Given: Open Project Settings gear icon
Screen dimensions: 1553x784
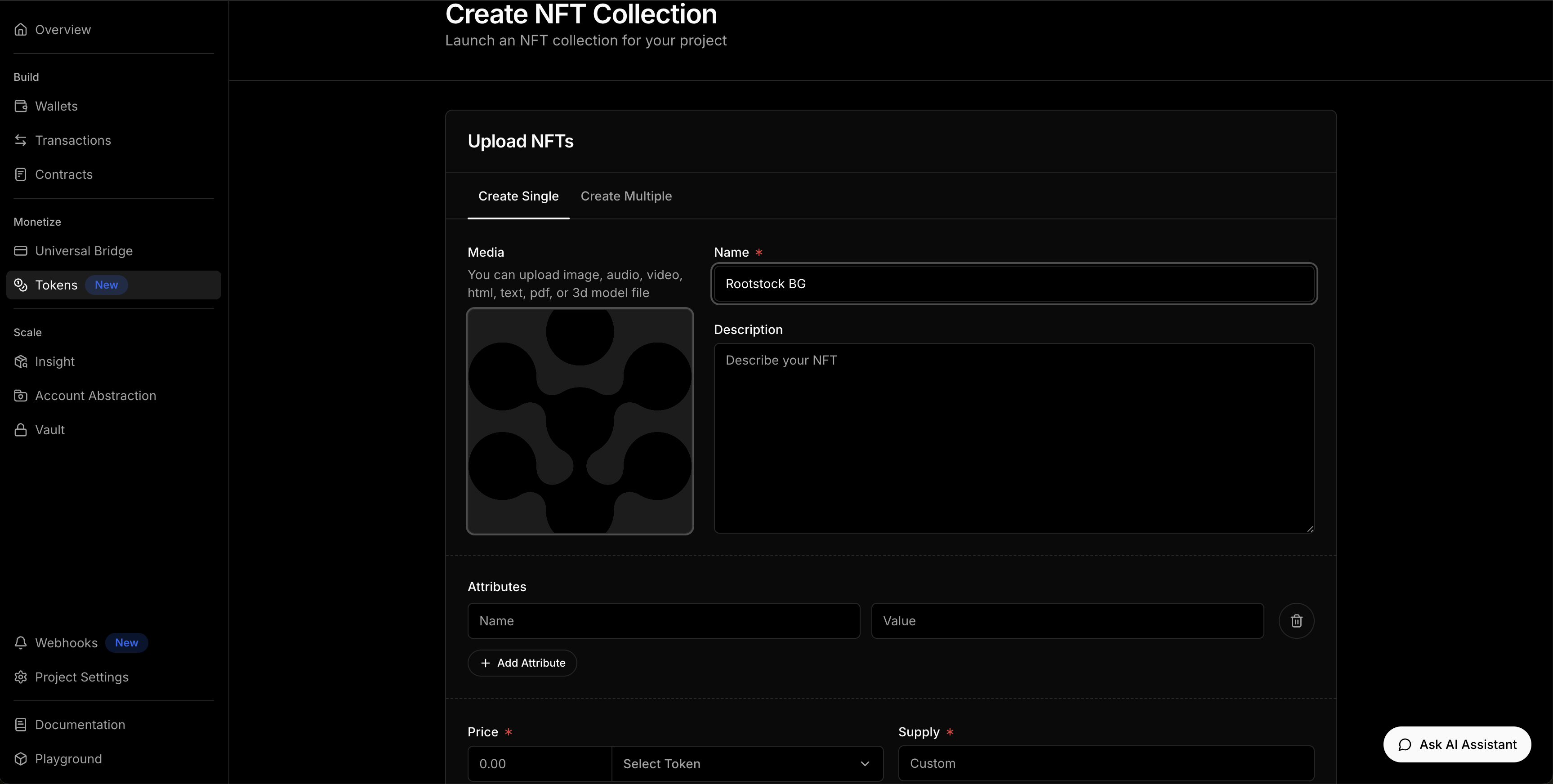Looking at the screenshot, I should pyautogui.click(x=21, y=677).
